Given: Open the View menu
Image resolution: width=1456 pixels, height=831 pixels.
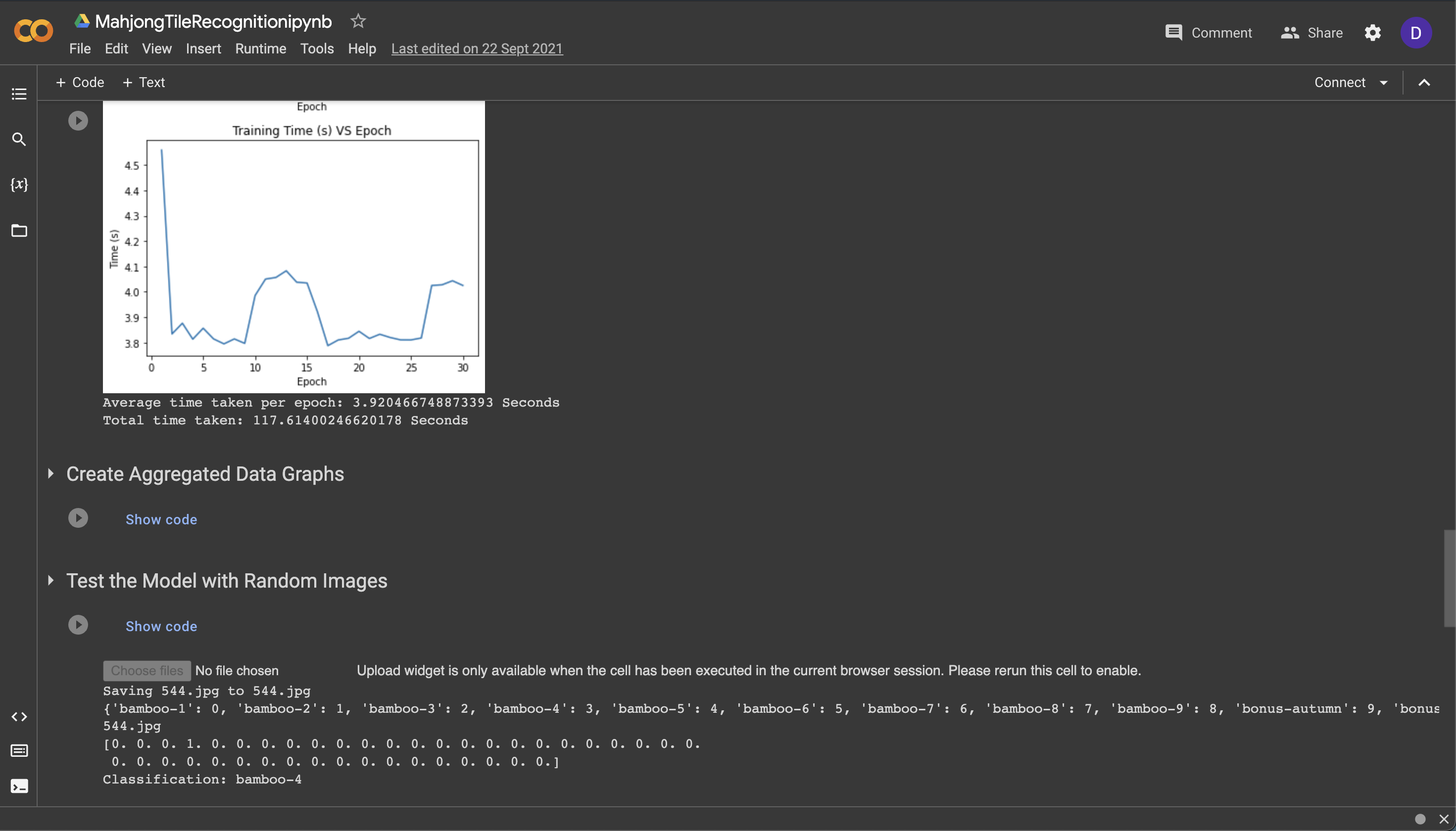Looking at the screenshot, I should tap(156, 48).
